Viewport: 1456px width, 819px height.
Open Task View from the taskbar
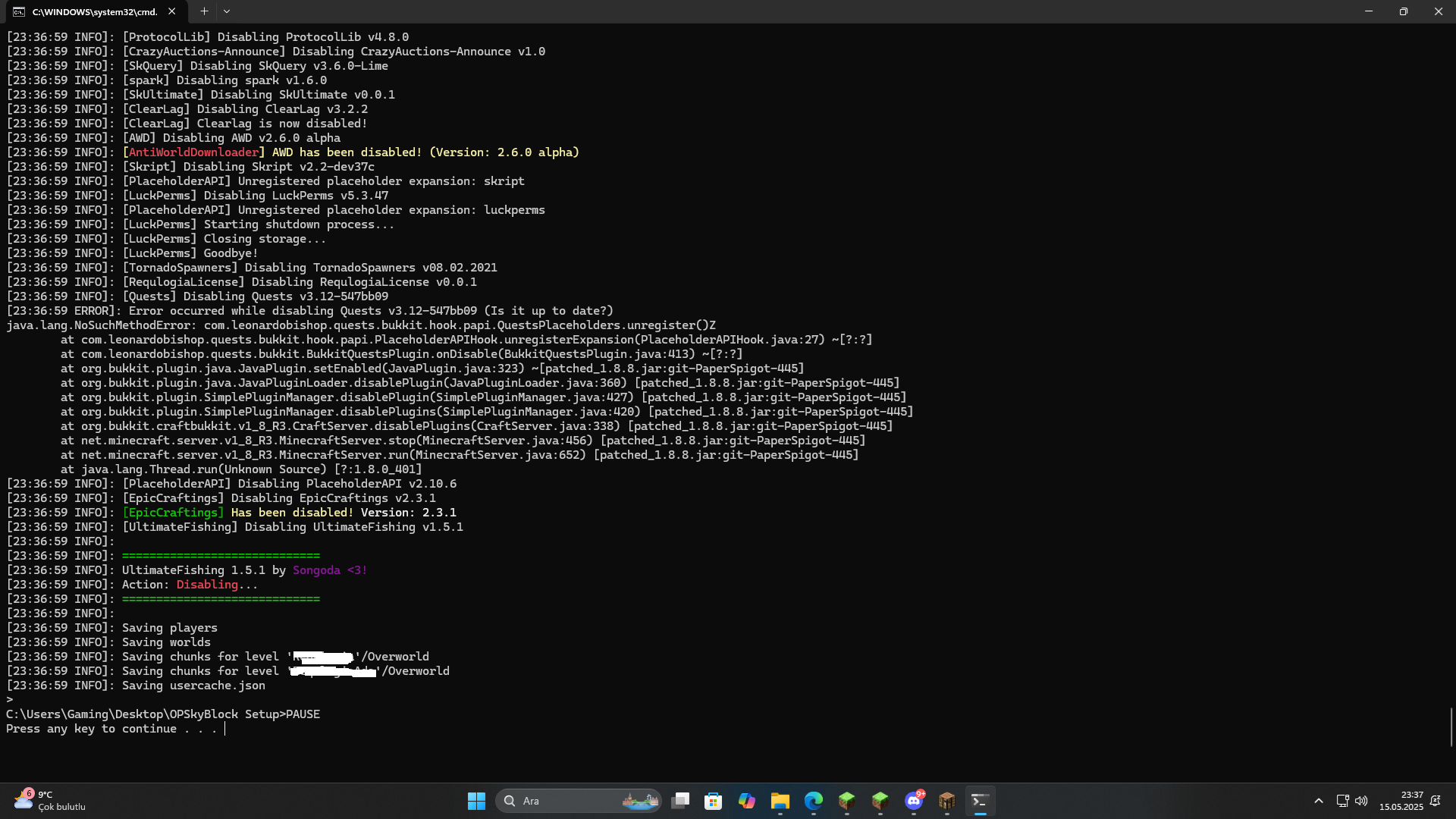tap(680, 801)
